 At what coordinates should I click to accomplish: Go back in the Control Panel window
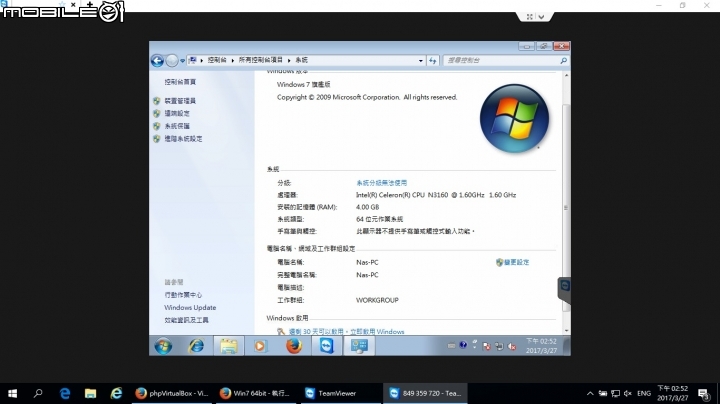coord(157,61)
